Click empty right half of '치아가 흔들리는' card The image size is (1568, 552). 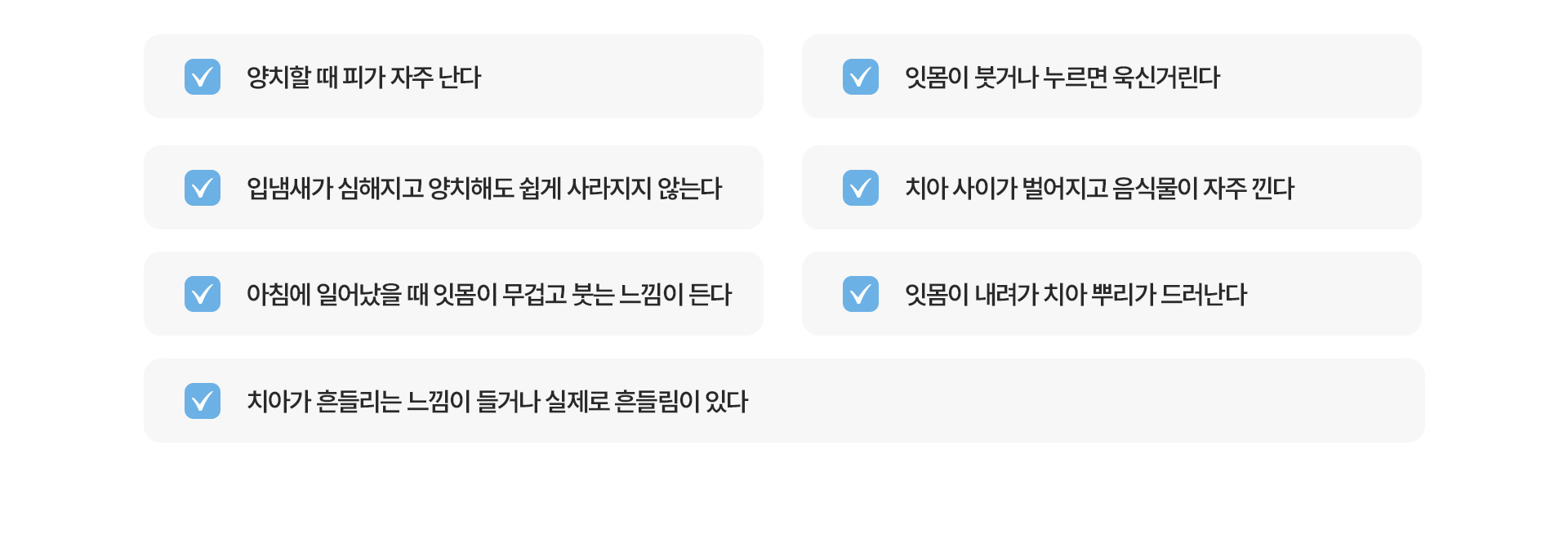click(1102, 401)
